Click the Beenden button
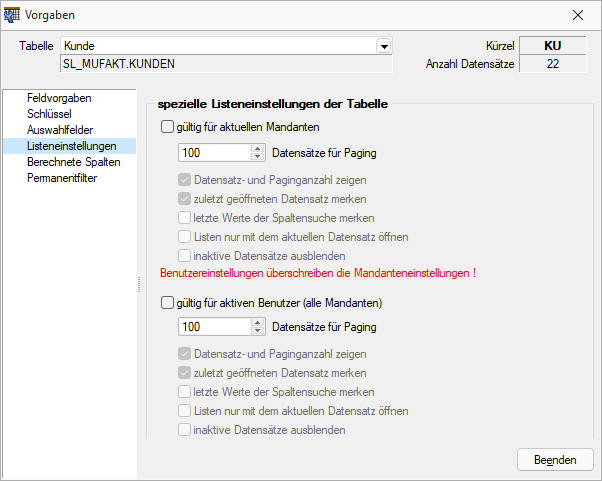 555,460
